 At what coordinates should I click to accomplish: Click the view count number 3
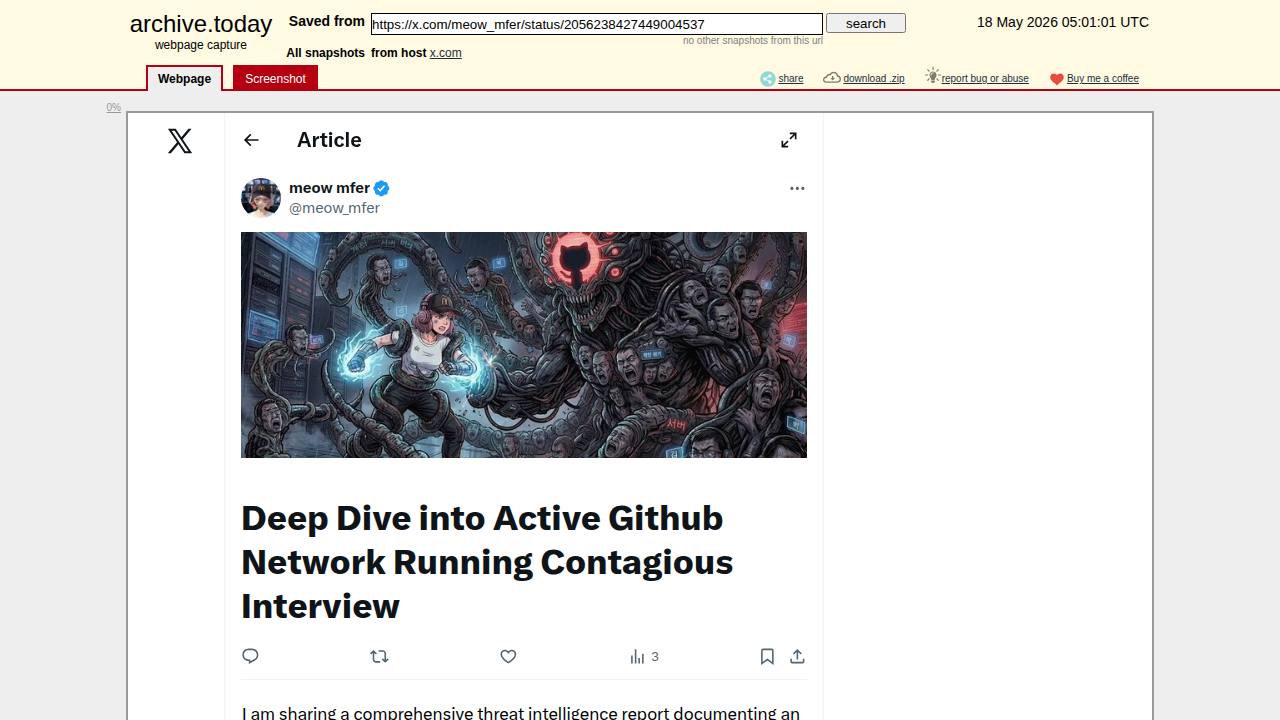pos(655,657)
